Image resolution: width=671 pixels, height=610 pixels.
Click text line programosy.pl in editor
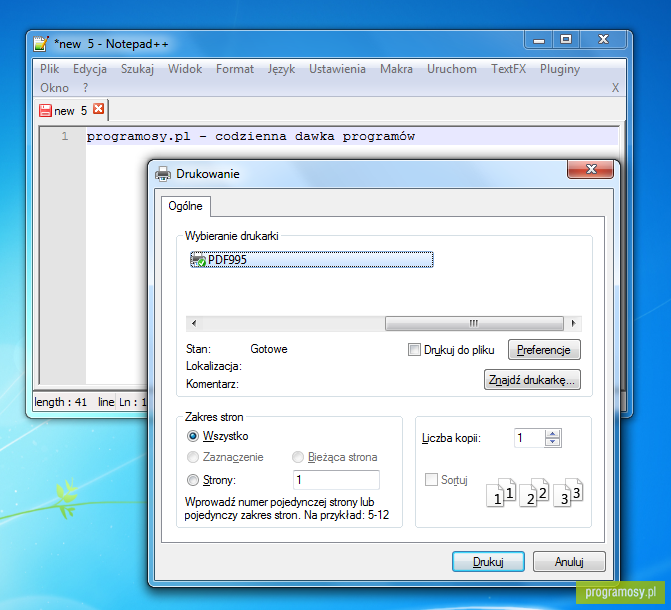coord(250,137)
